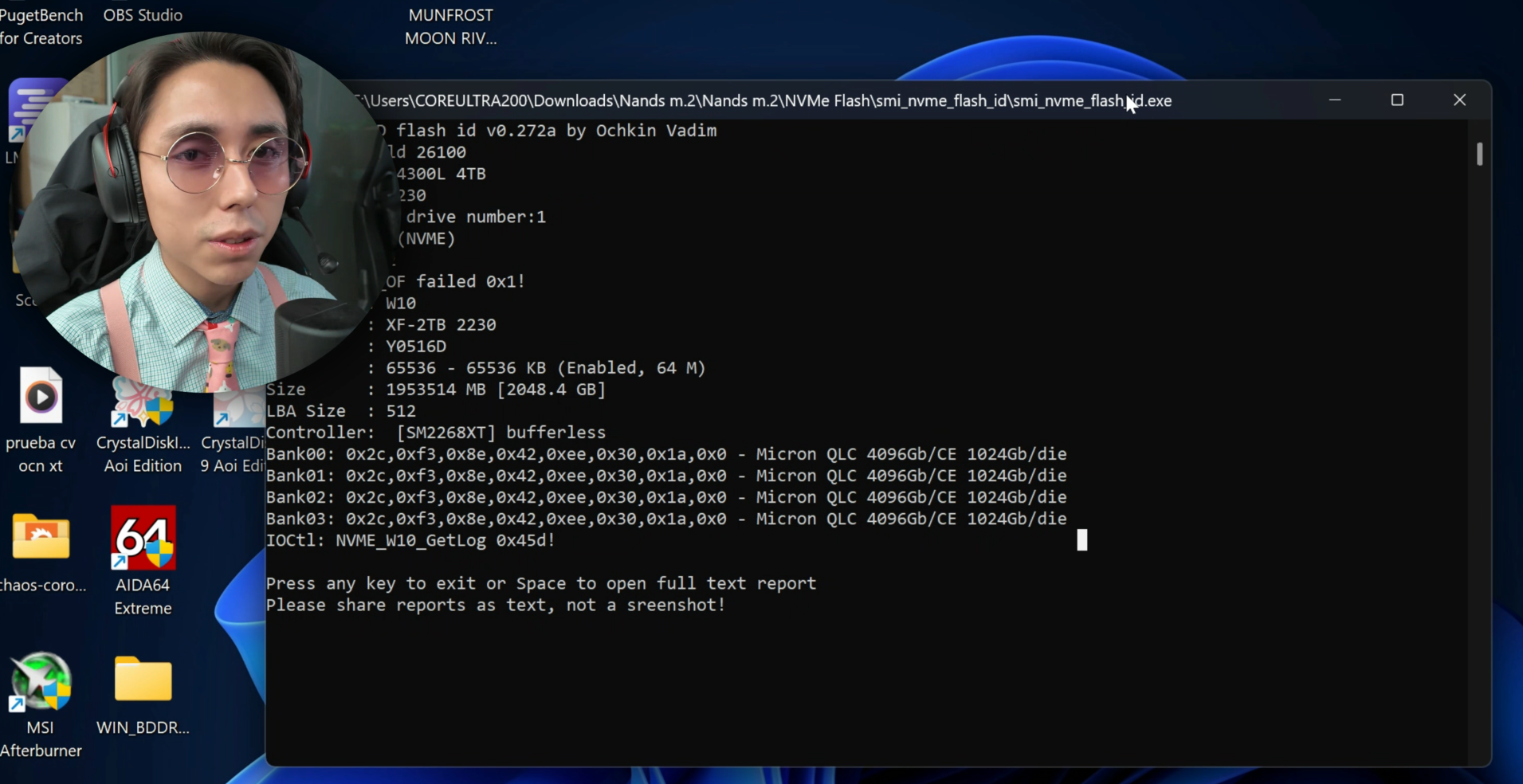Select the MSI Afterburner desktop icon
1523x784 pixels.
(40, 682)
